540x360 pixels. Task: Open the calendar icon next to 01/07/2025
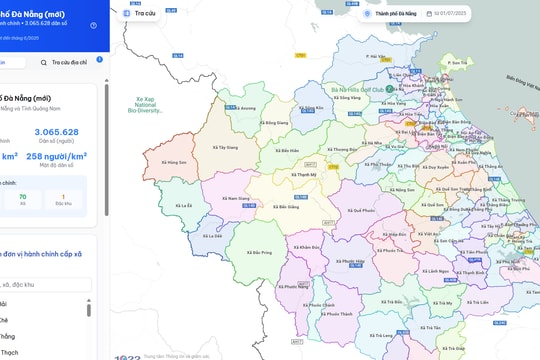[429, 14]
